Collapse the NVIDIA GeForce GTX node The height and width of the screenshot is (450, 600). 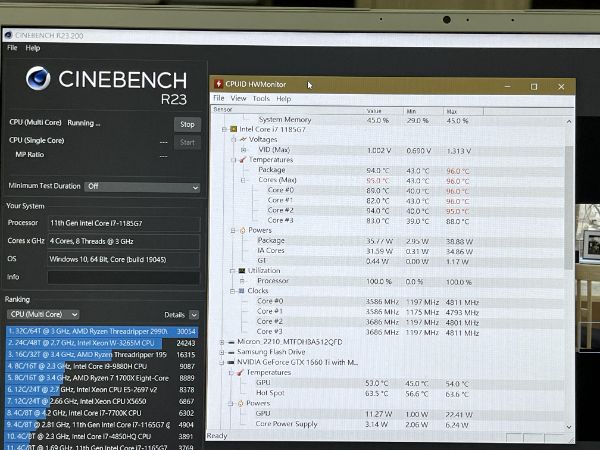[x=222, y=362]
